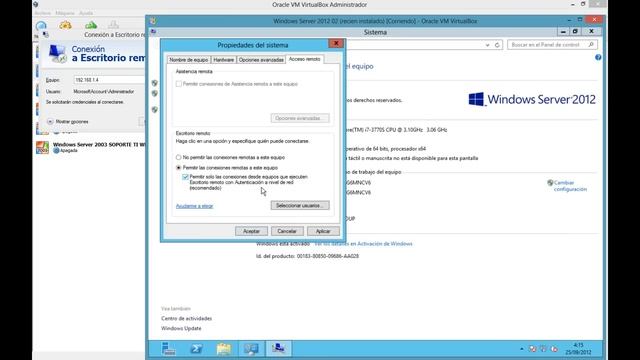Click the Equipo field showing 192.168.1.4
Viewport: 640px width, 360px height.
click(109, 80)
